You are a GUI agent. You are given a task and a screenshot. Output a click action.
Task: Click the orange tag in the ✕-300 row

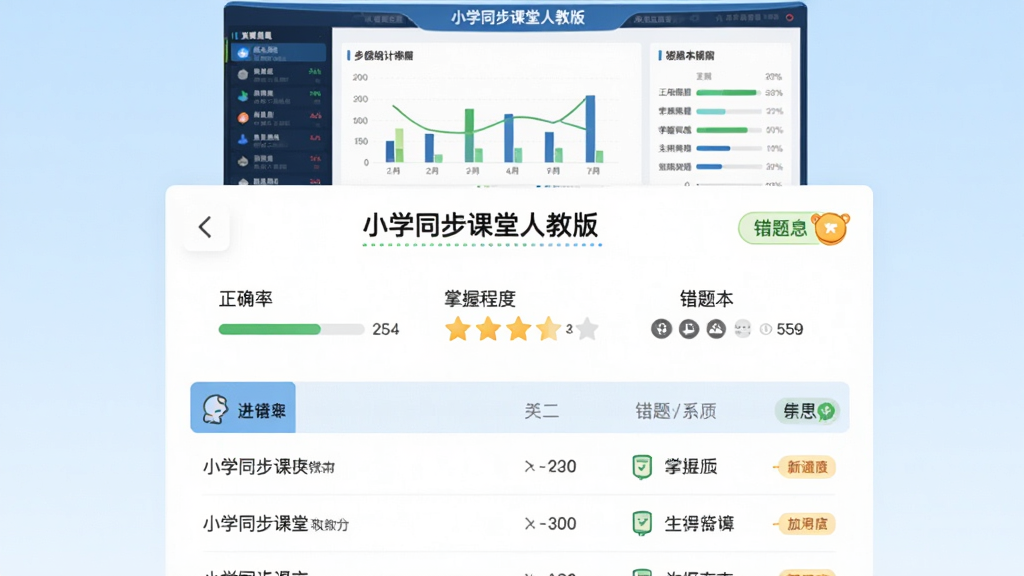(x=805, y=524)
